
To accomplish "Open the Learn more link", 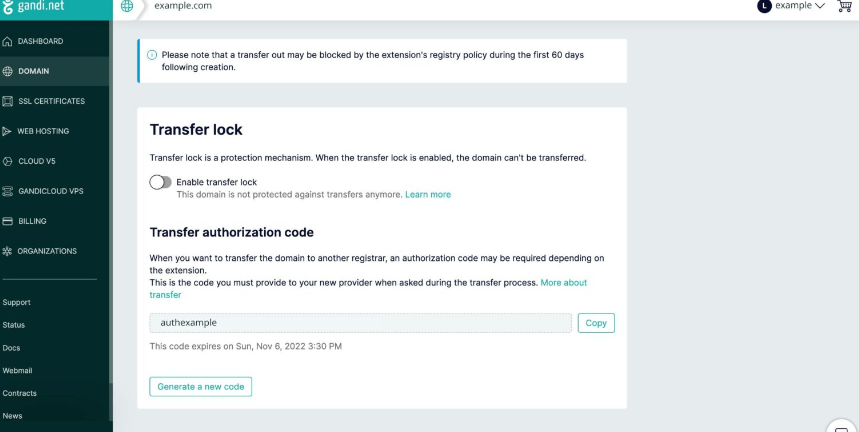I will click(428, 194).
